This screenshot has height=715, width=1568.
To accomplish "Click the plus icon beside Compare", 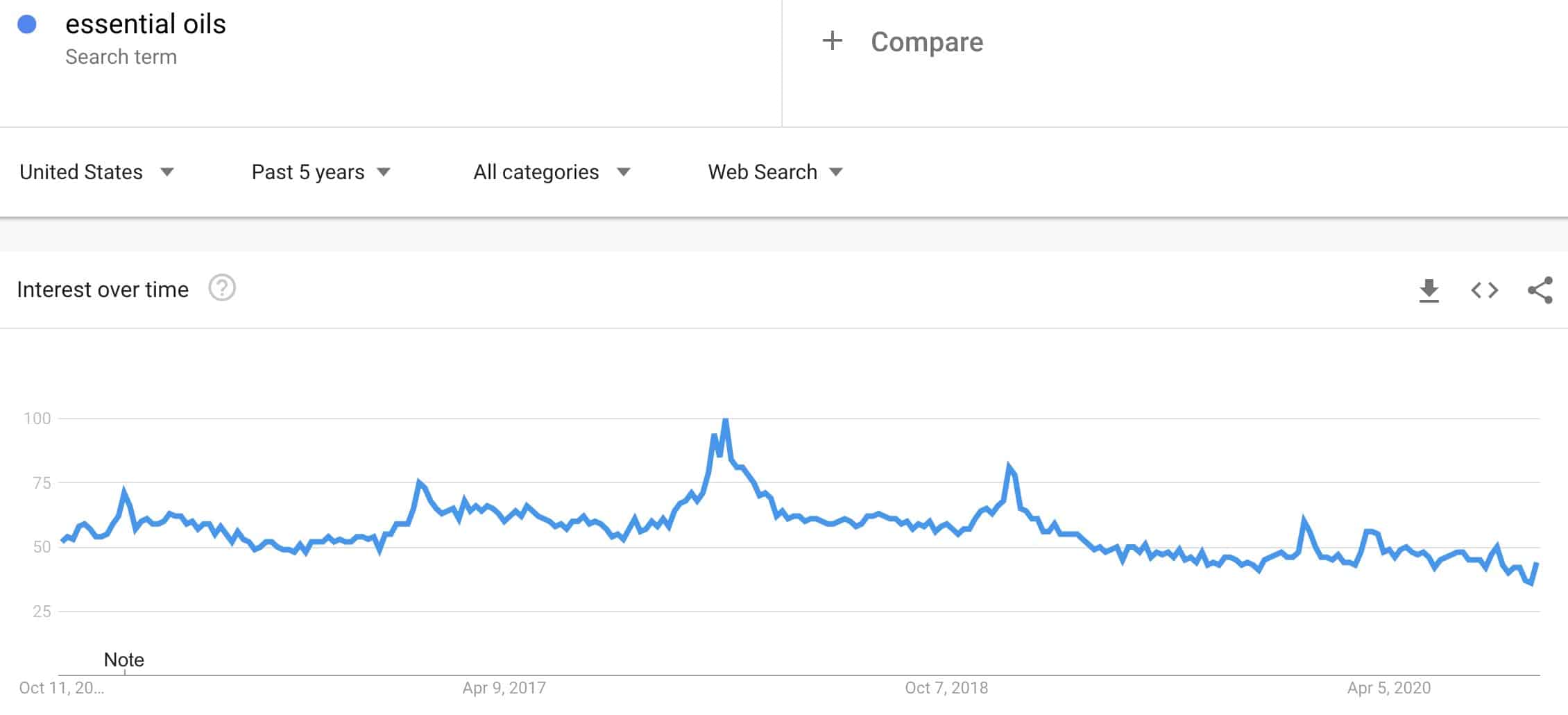I will coord(832,41).
